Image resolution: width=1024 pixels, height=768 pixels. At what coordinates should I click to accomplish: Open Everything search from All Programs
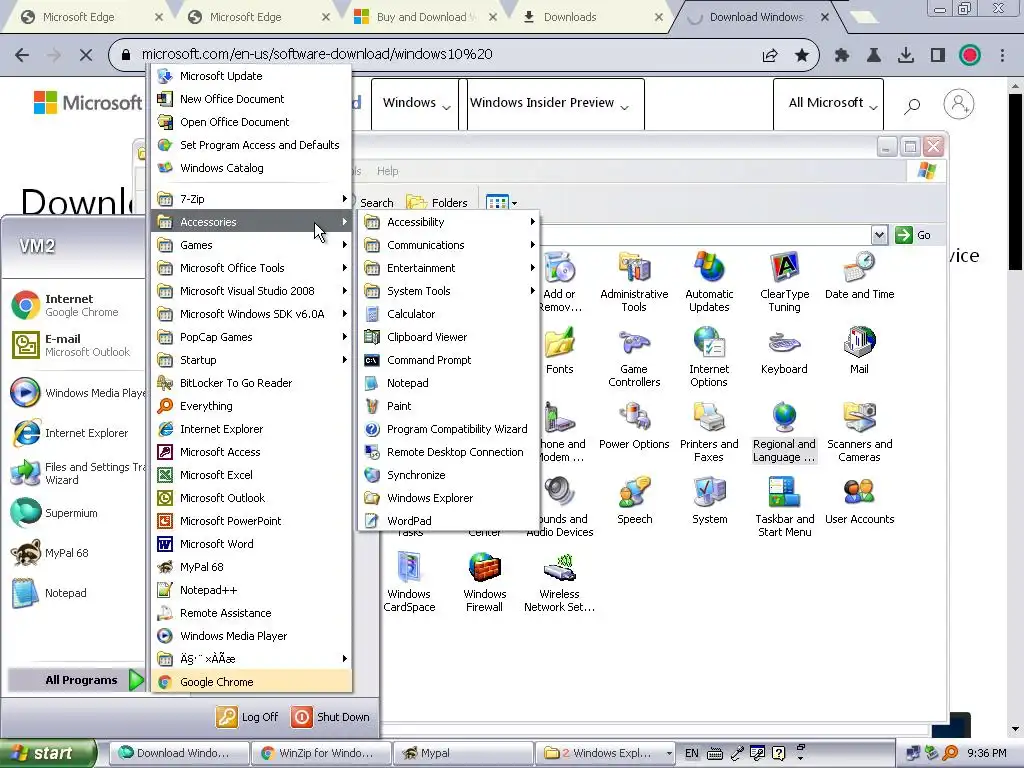click(251, 406)
